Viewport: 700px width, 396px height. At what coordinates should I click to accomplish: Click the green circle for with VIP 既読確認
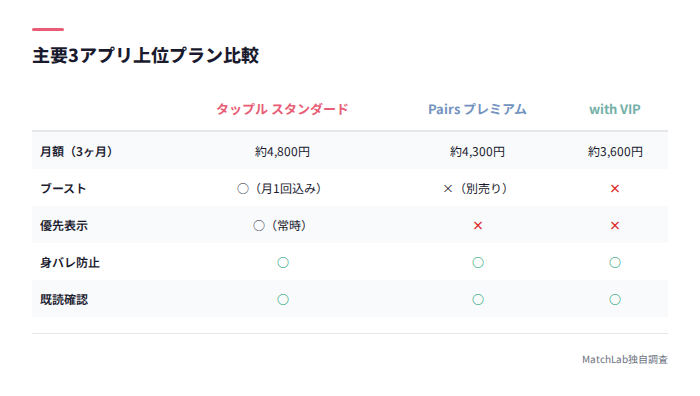[x=615, y=300]
